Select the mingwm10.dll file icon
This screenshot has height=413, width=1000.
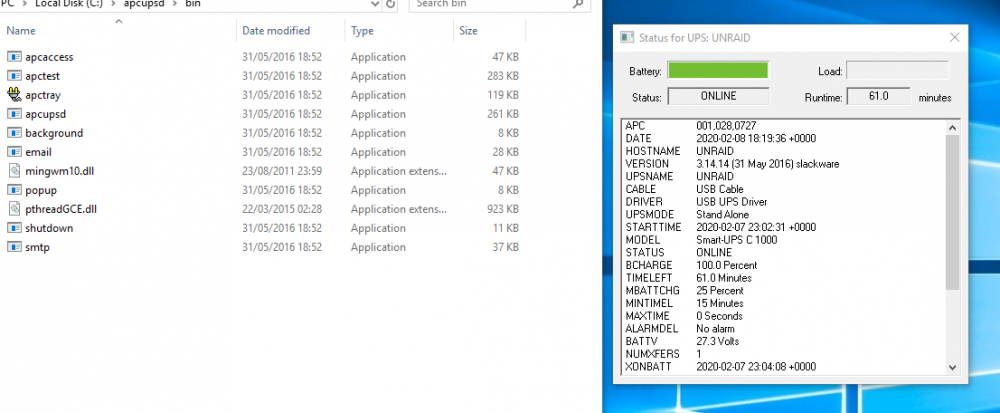pos(14,171)
